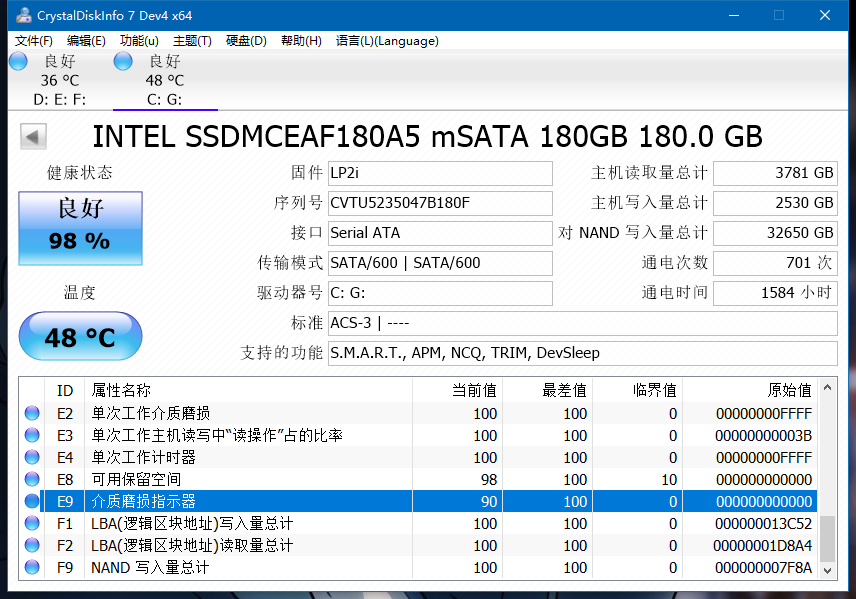The image size is (856, 599).
Task: Click the status orb for attribute E2
Action: (32, 413)
